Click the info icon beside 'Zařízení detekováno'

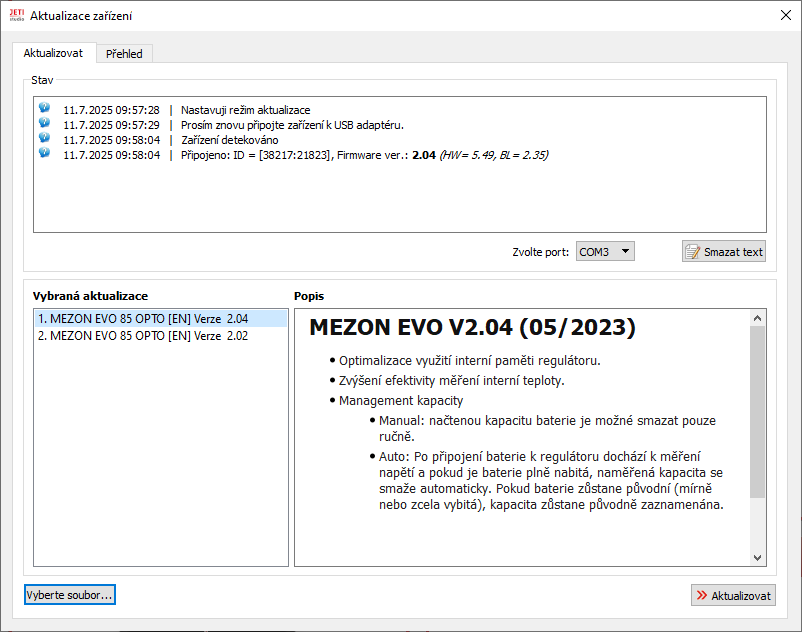tap(44, 137)
